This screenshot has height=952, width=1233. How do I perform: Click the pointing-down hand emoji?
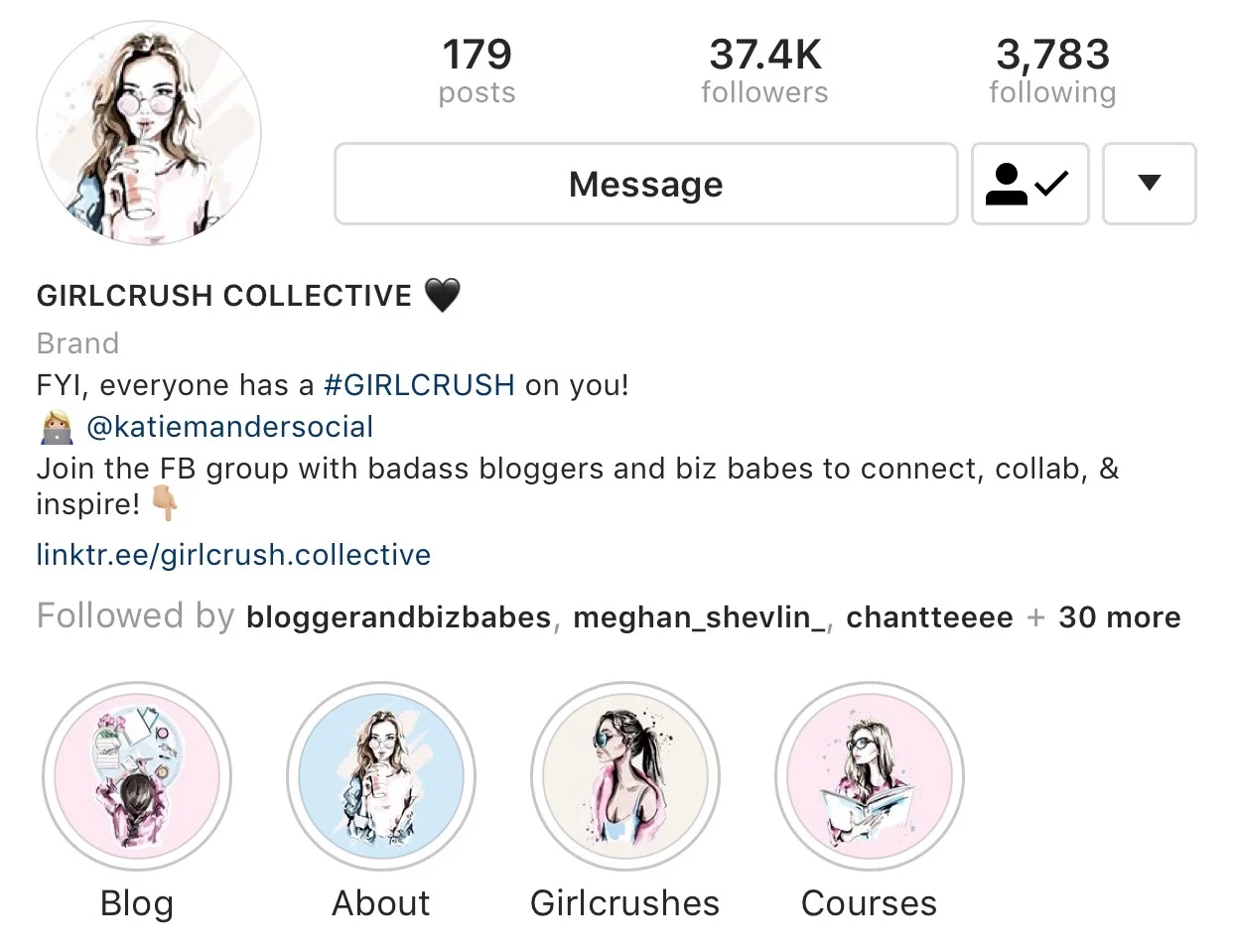(165, 503)
